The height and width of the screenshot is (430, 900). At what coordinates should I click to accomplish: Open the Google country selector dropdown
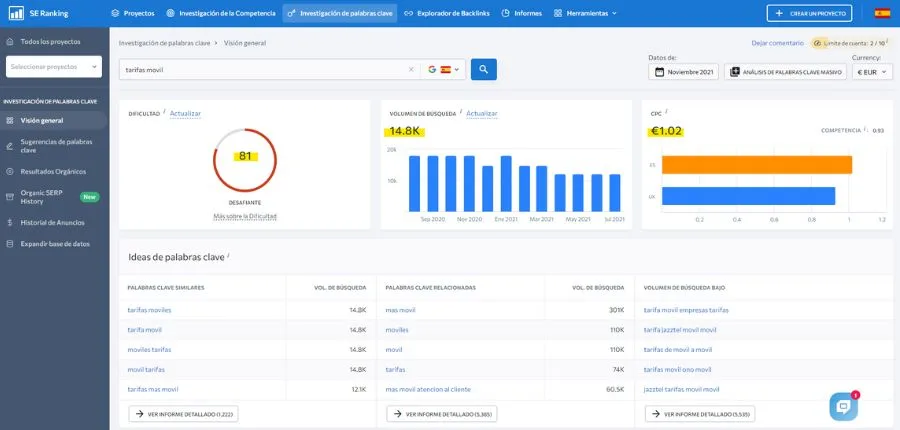point(445,70)
